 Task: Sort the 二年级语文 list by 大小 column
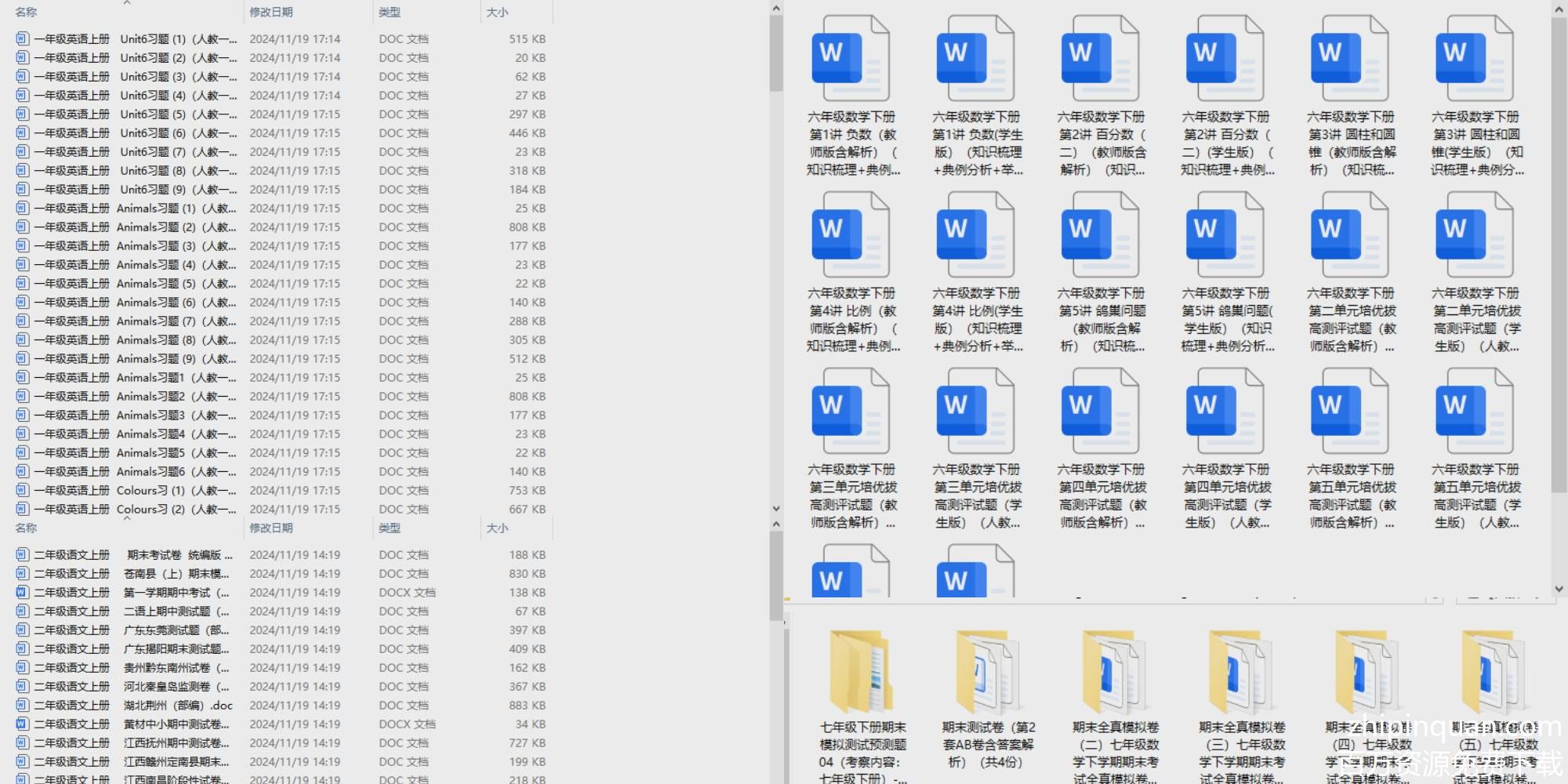(x=497, y=528)
